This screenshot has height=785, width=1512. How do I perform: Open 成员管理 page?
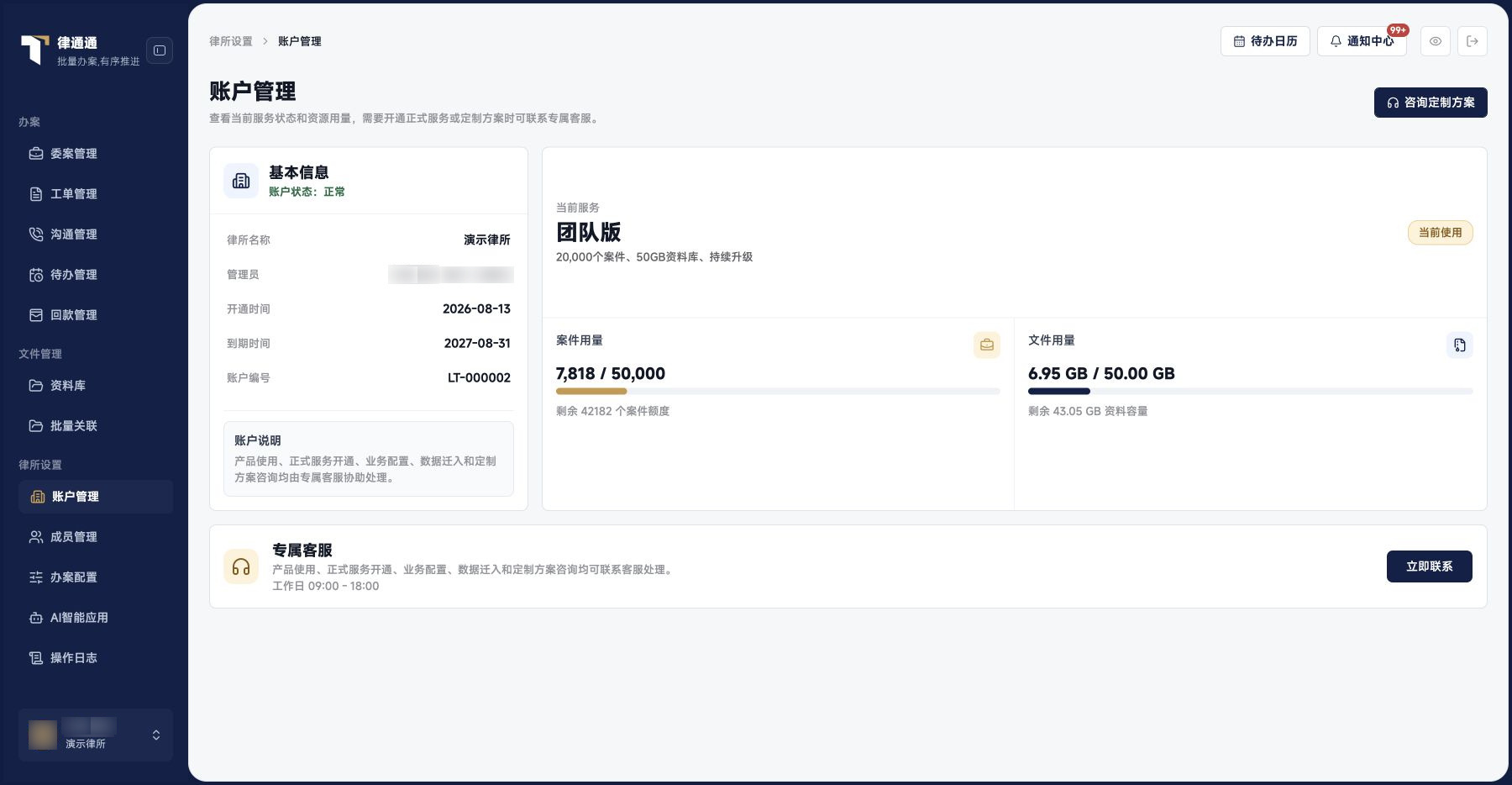click(96, 537)
